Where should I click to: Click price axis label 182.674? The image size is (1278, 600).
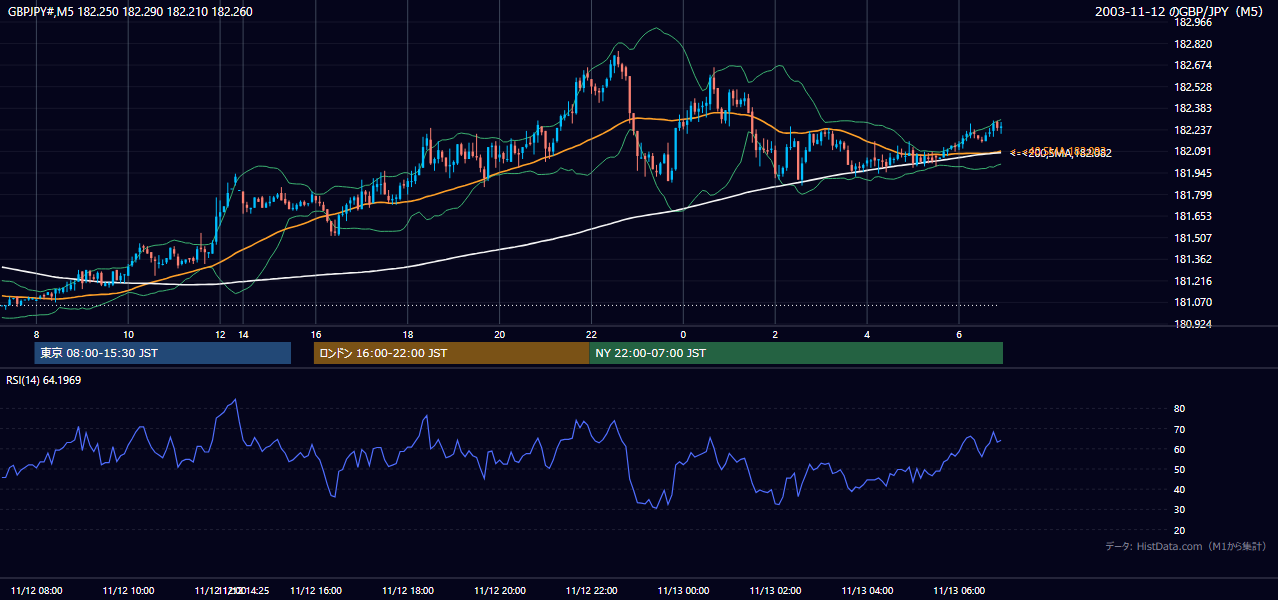pos(1193,65)
